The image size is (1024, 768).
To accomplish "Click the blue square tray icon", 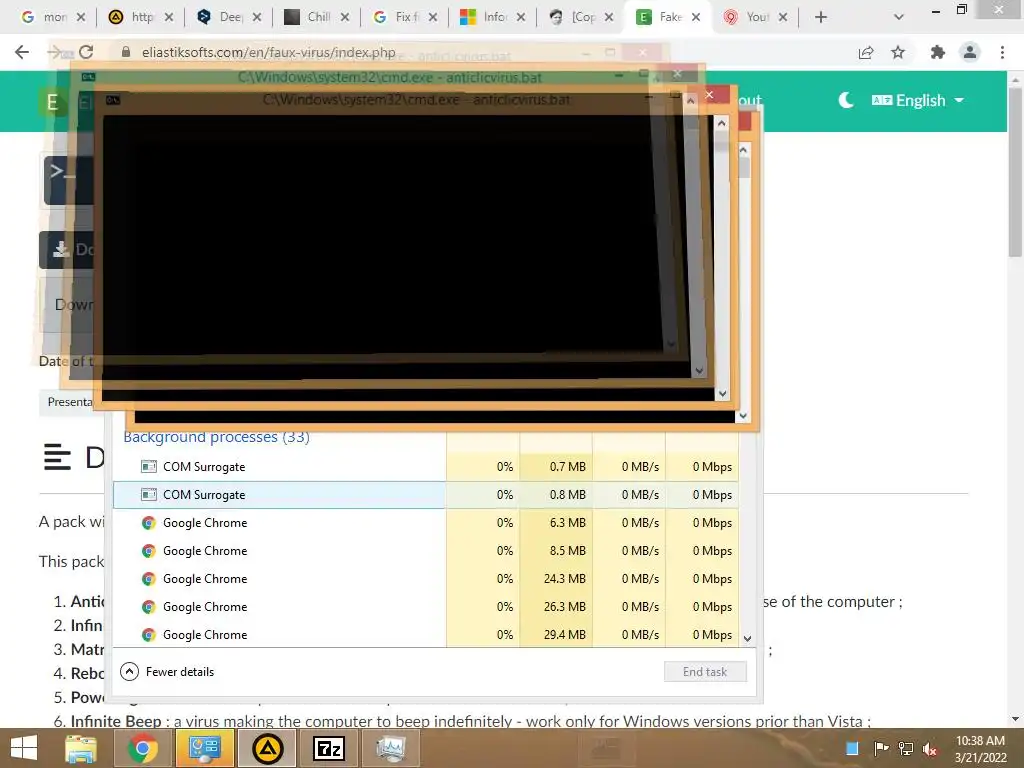I will coord(852,748).
